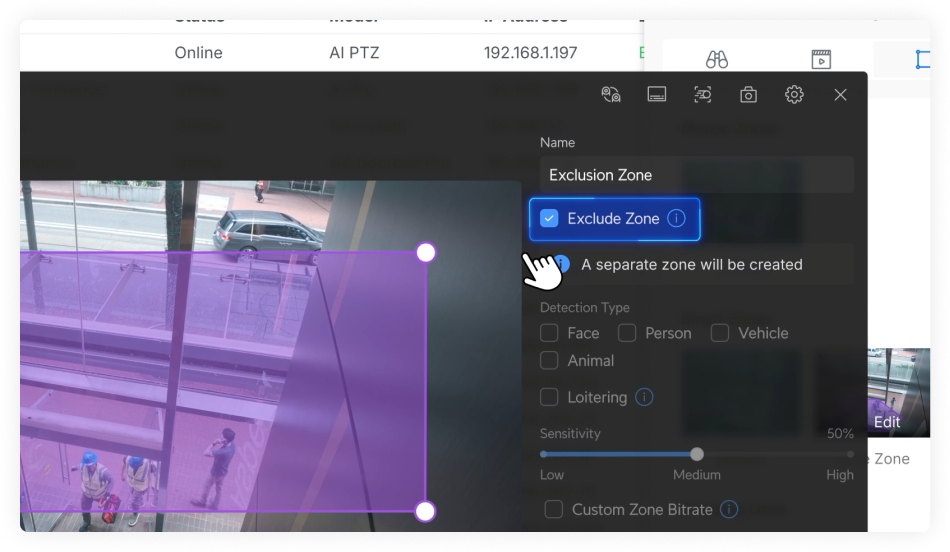Click Edit on the zone thumbnail
This screenshot has width=950, height=552.
pyautogui.click(x=887, y=422)
